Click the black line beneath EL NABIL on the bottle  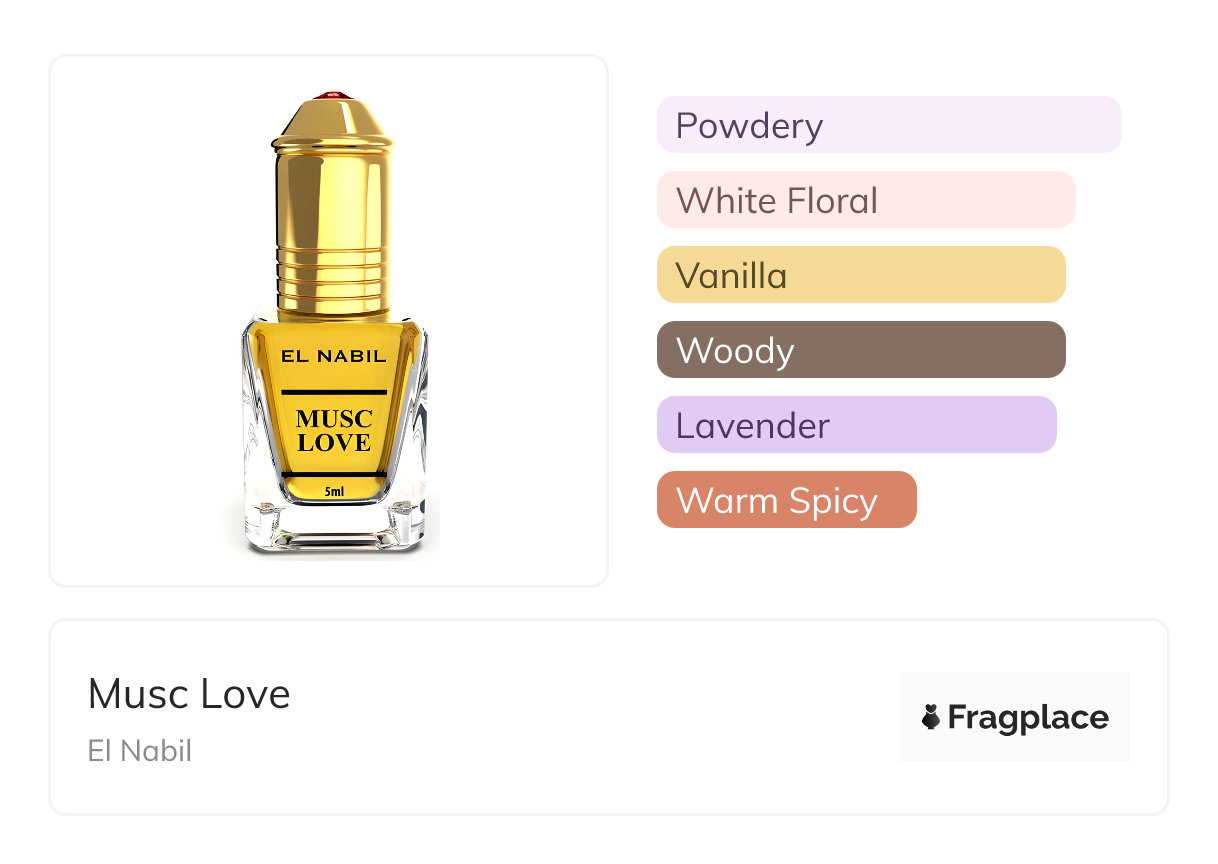click(333, 390)
